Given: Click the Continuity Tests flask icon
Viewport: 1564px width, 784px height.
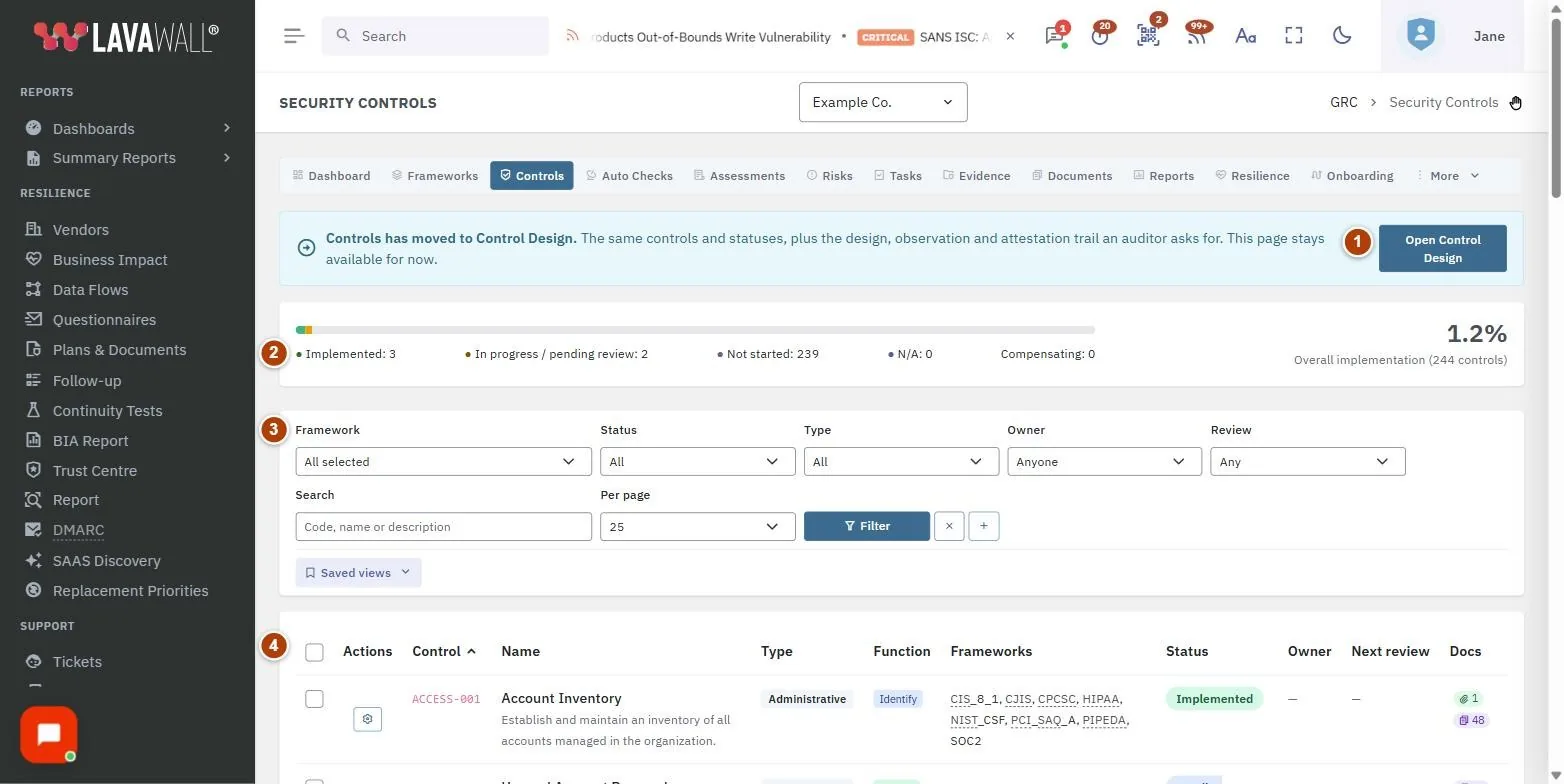Looking at the screenshot, I should 34,410.
